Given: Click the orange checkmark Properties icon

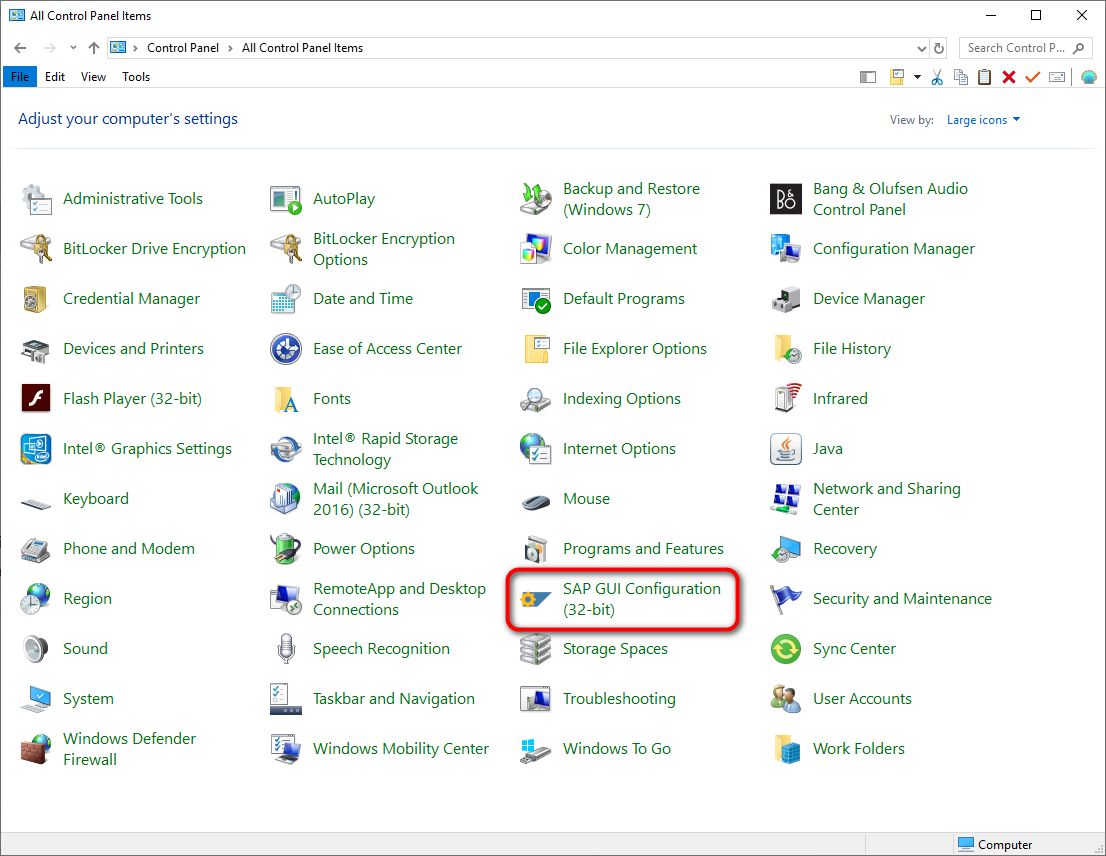Looking at the screenshot, I should click(1033, 77).
